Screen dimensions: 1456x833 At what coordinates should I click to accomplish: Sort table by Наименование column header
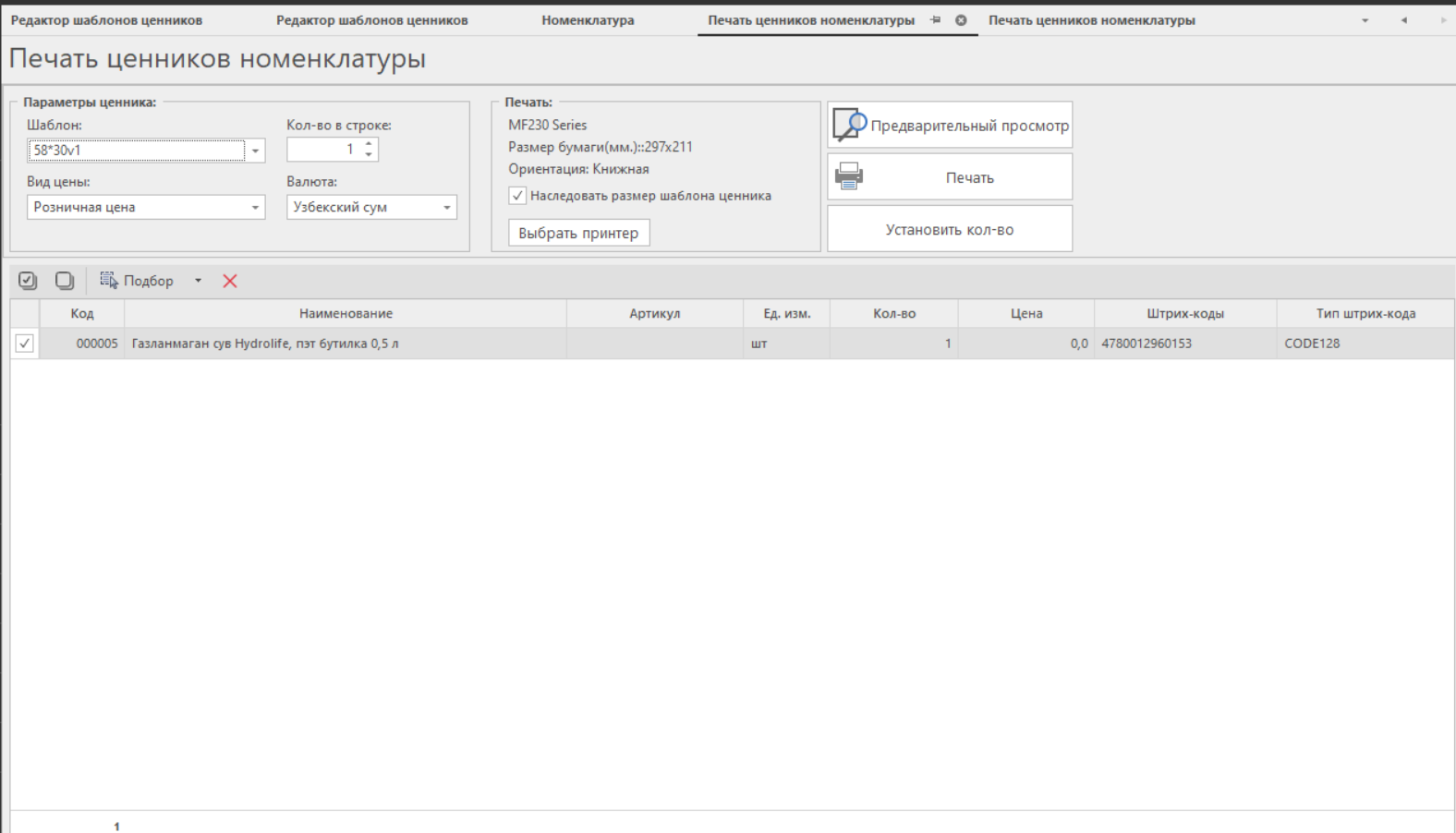pos(346,314)
